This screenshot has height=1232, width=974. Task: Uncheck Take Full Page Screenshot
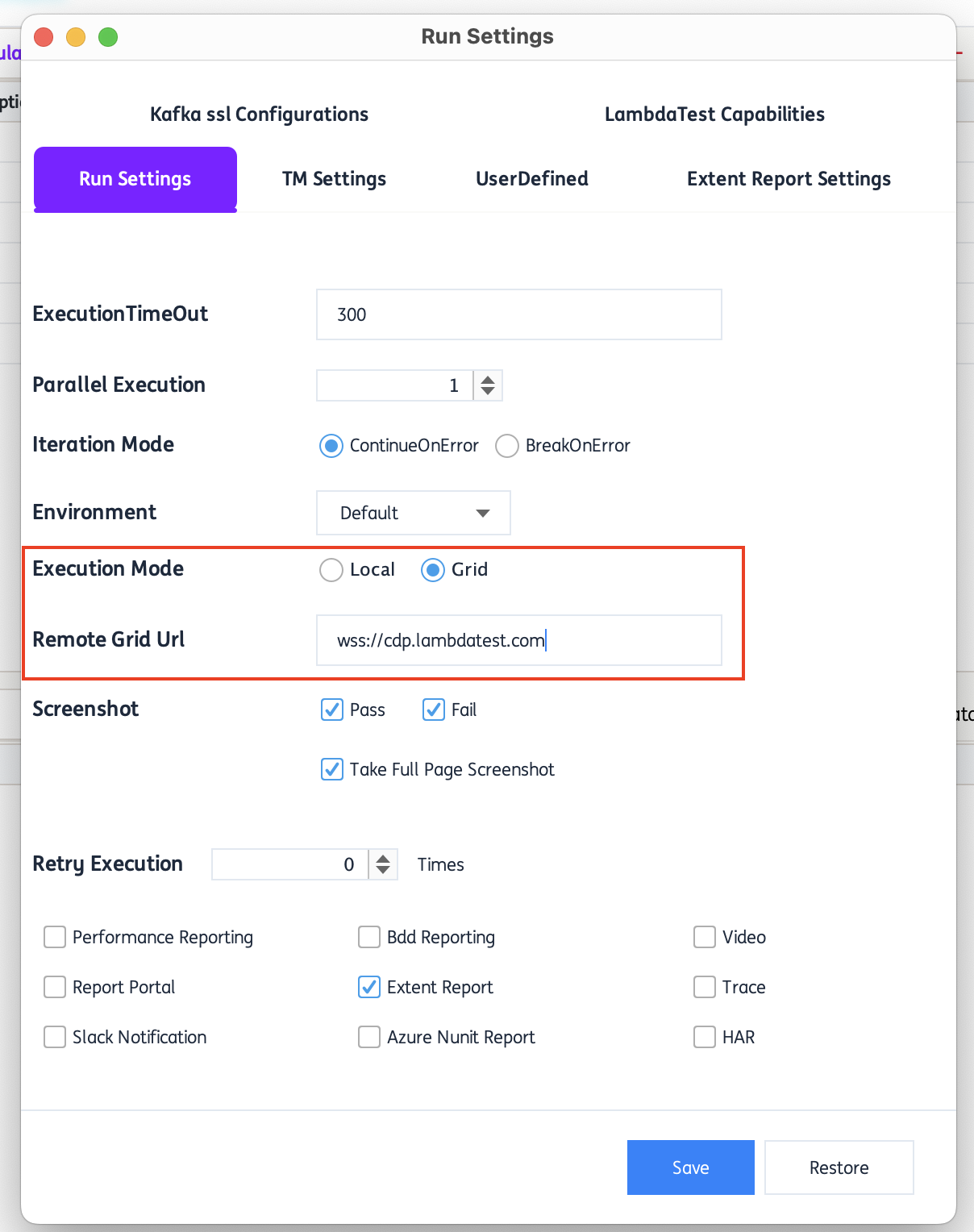pos(332,769)
